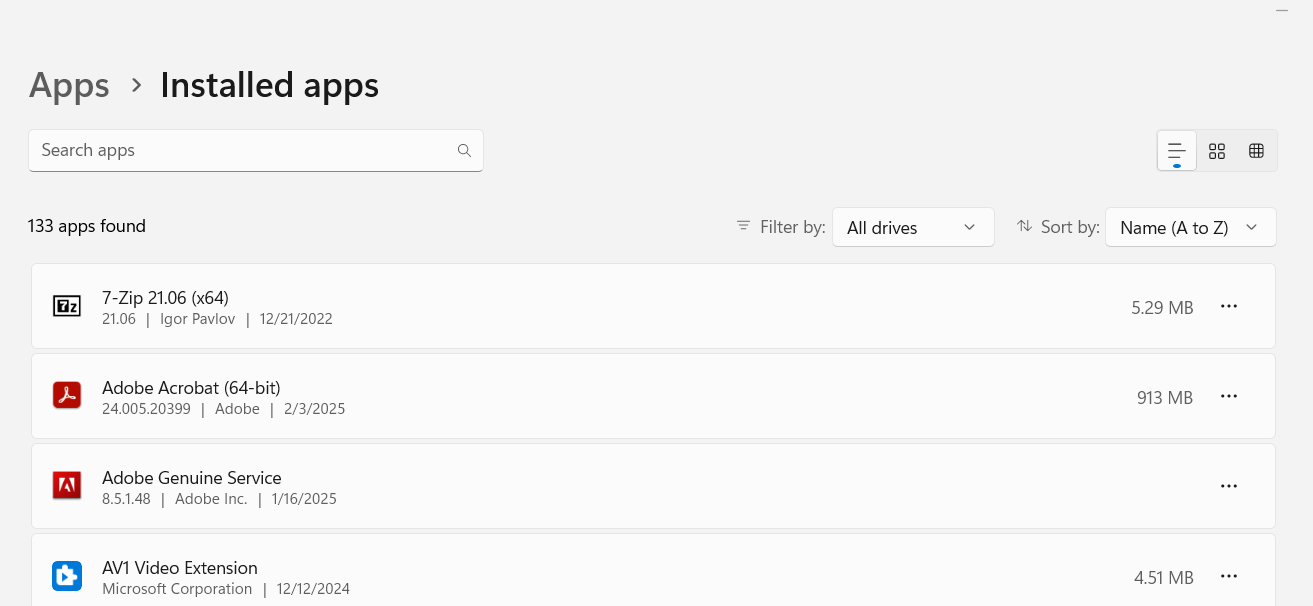
Task: Minimize the Settings window
Action: (1282, 10)
